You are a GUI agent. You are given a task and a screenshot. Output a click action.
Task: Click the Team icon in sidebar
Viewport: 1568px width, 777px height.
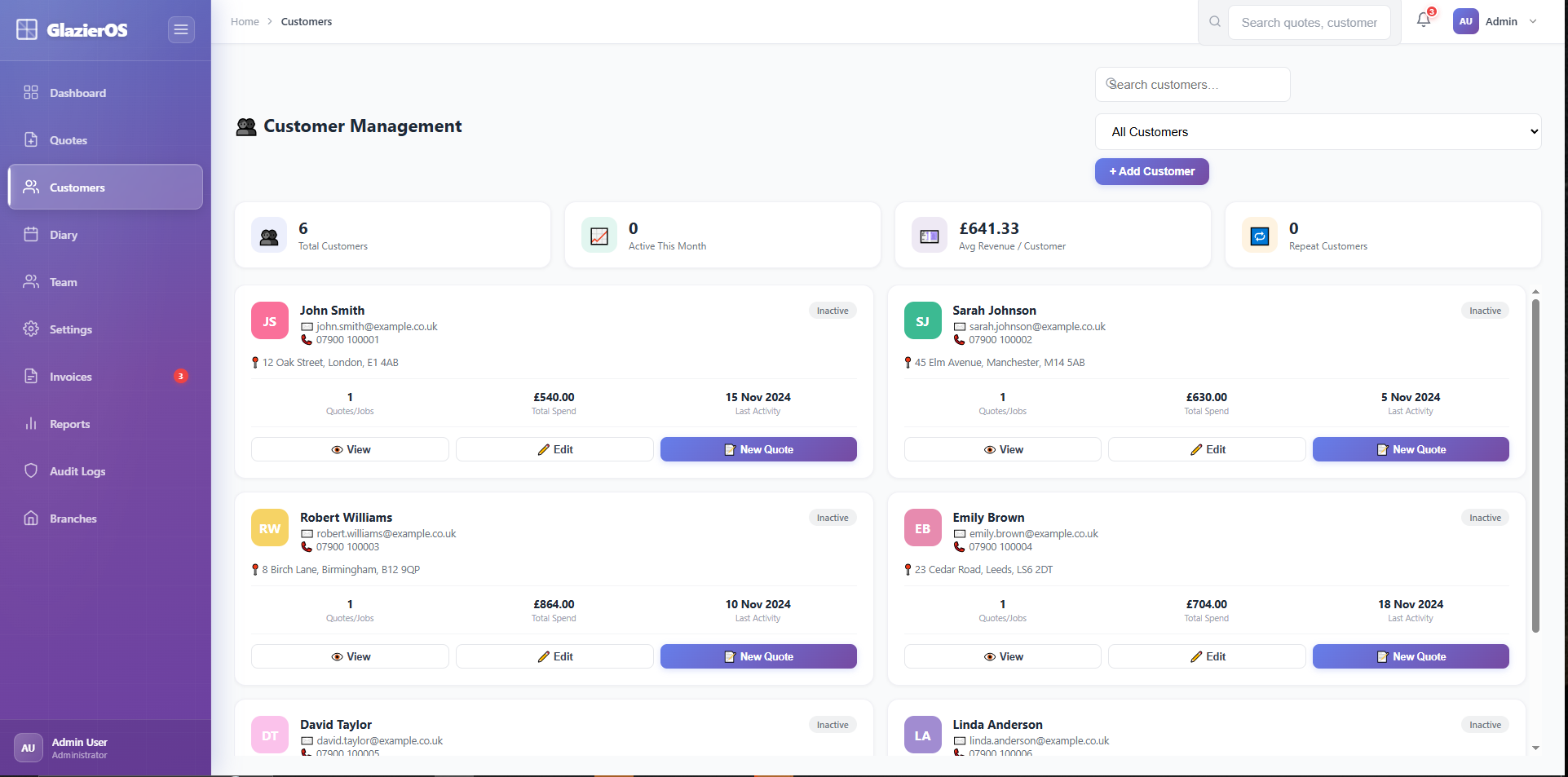click(31, 281)
